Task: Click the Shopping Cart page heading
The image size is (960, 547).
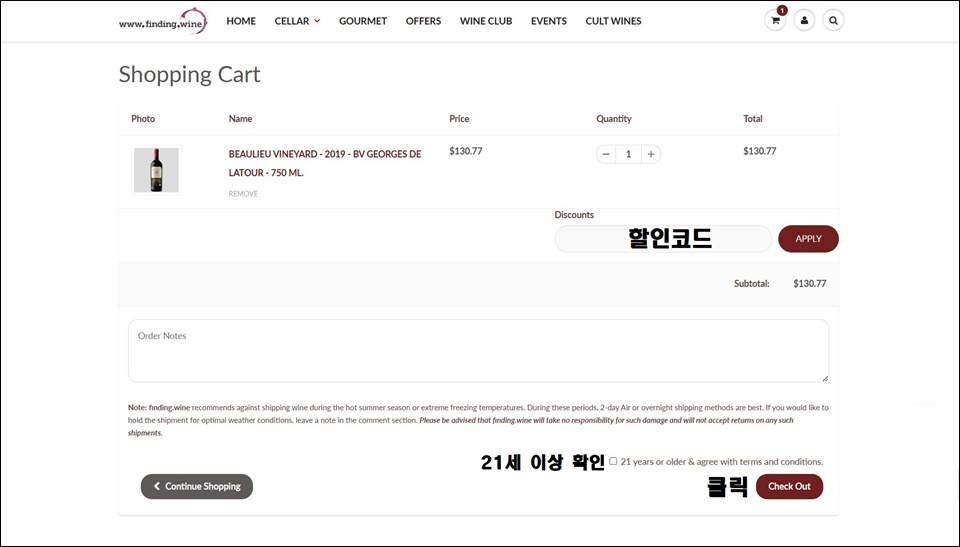Action: [x=189, y=75]
